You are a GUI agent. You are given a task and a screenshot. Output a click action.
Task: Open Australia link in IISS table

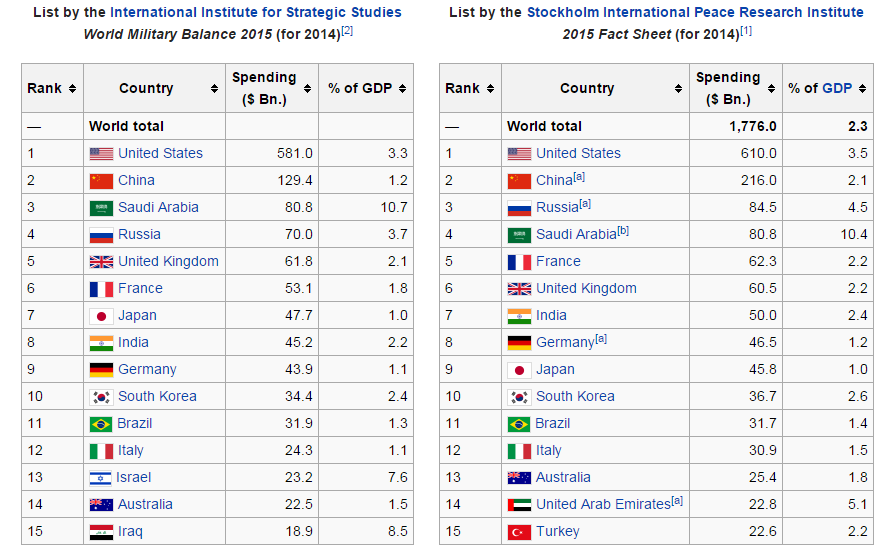(x=145, y=504)
